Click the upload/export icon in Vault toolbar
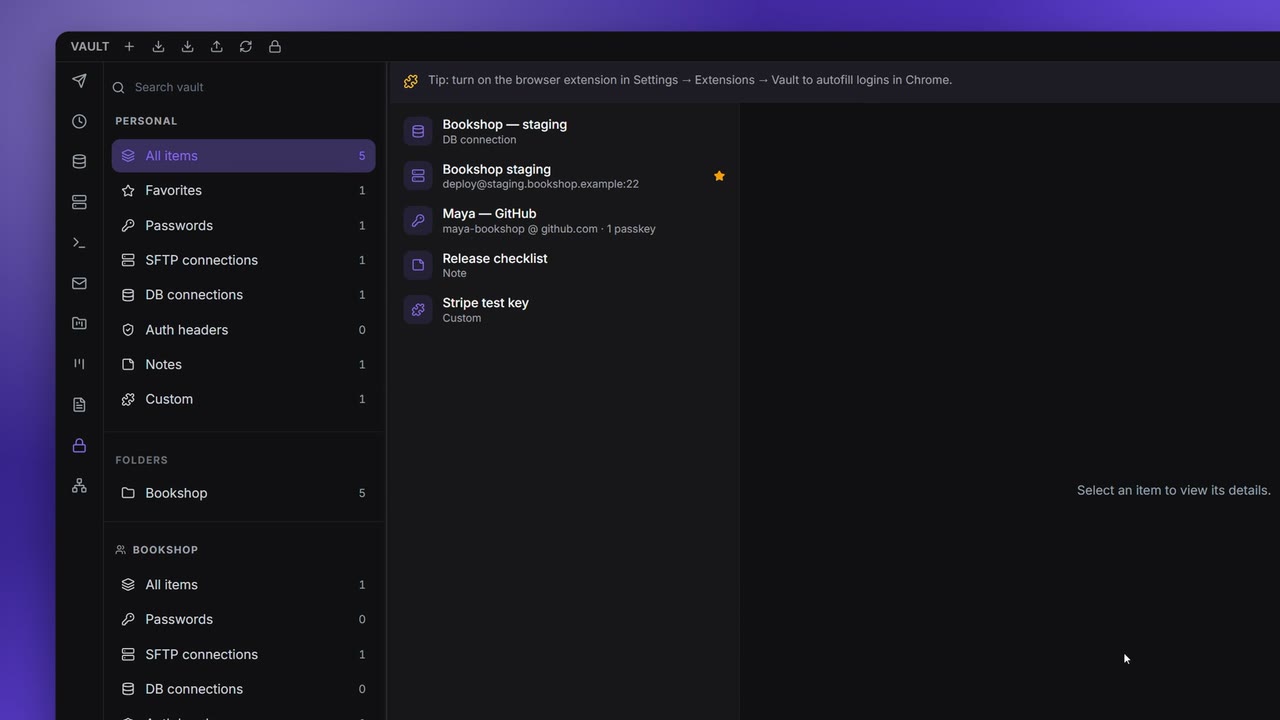 coord(216,47)
